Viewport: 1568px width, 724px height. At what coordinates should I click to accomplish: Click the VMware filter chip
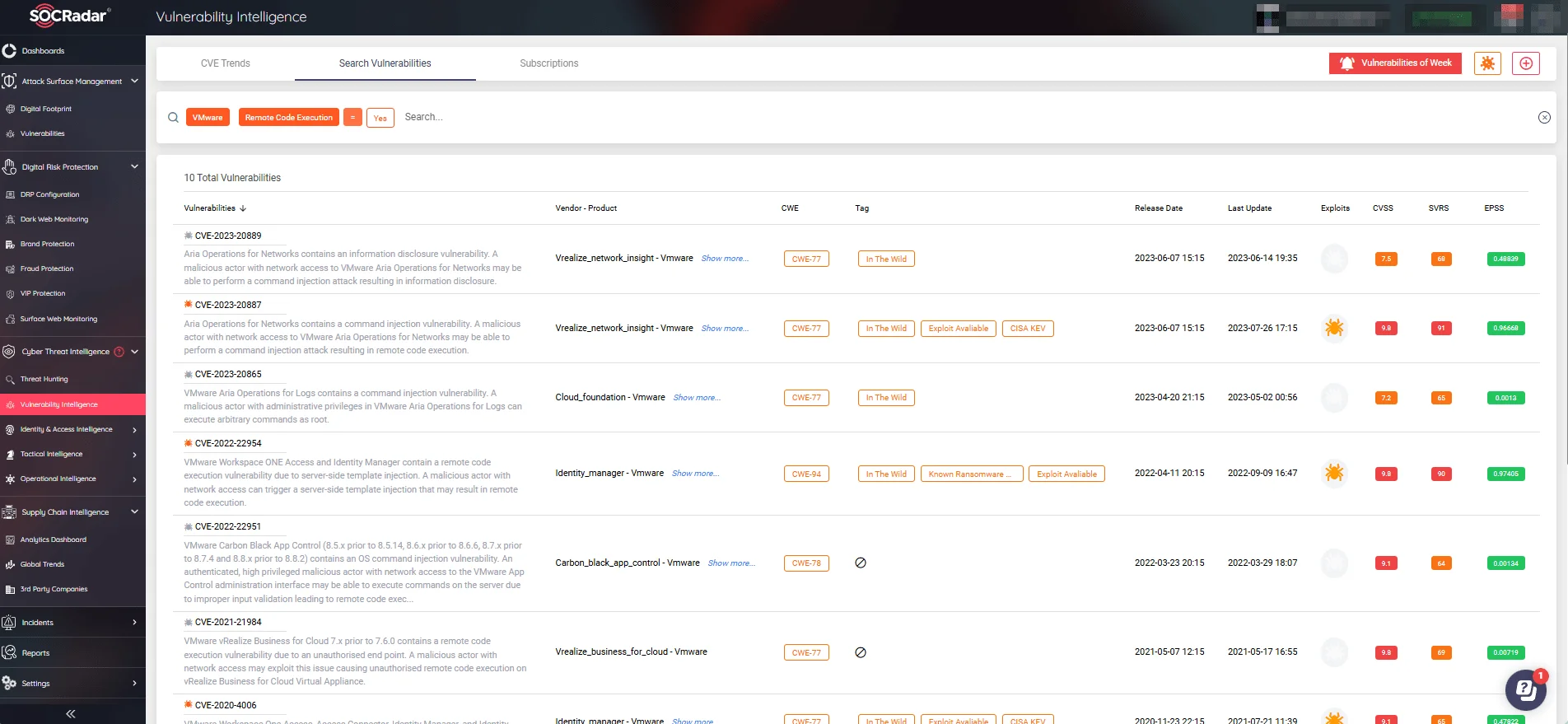(x=208, y=117)
